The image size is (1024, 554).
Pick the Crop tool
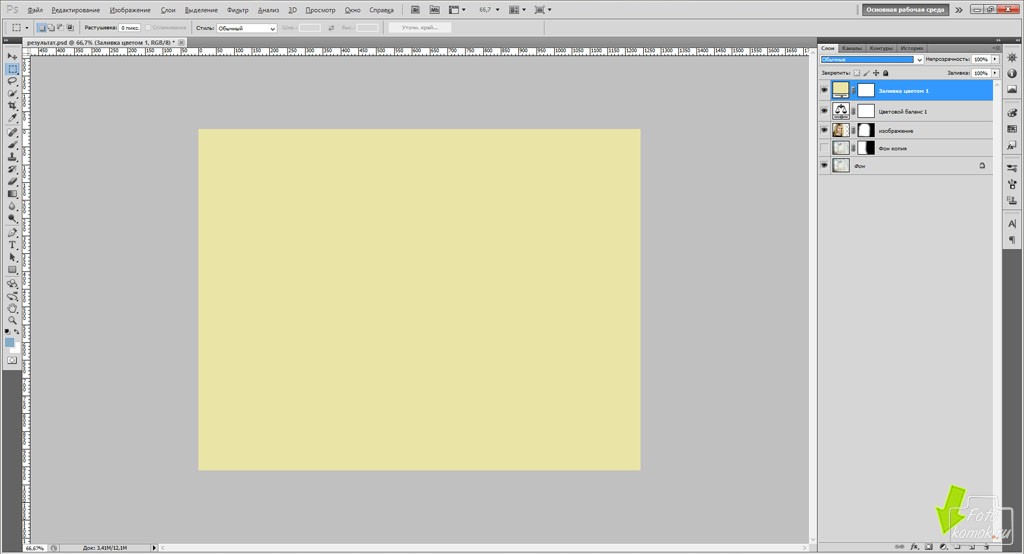12,105
